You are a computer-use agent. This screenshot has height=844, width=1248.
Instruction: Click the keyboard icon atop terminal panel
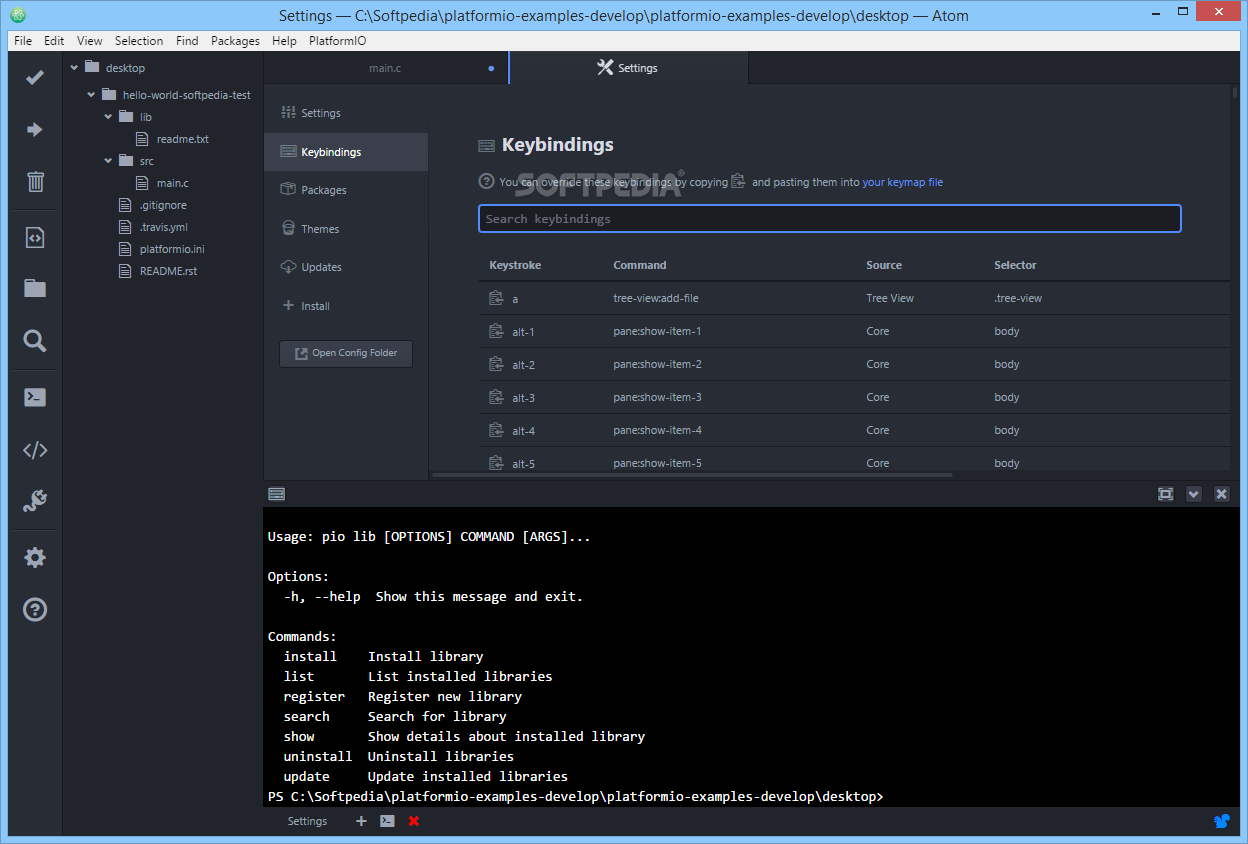(x=277, y=494)
